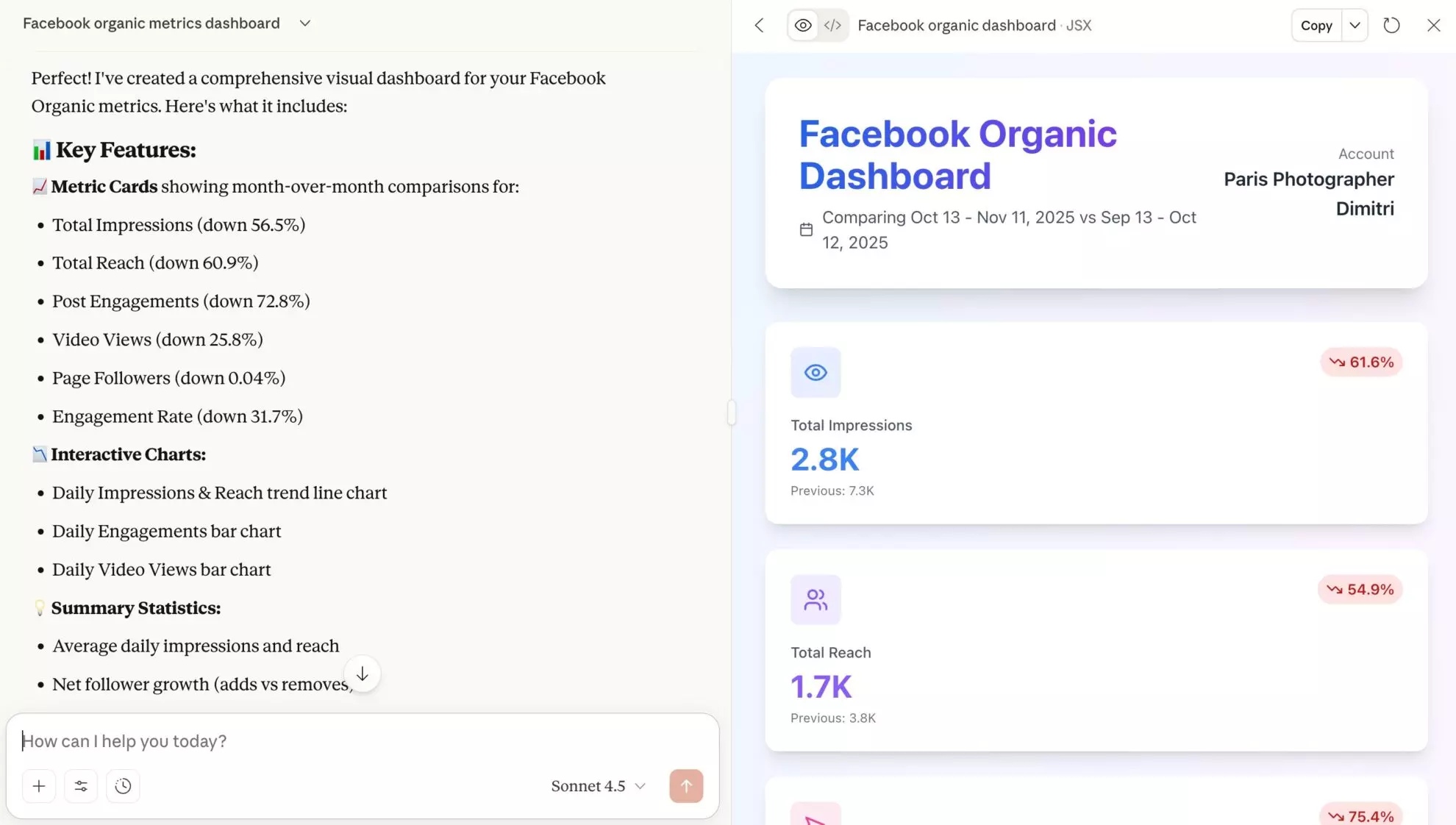Open the Sonnet 4.5 model selector
The image size is (1456, 825).
tap(598, 786)
